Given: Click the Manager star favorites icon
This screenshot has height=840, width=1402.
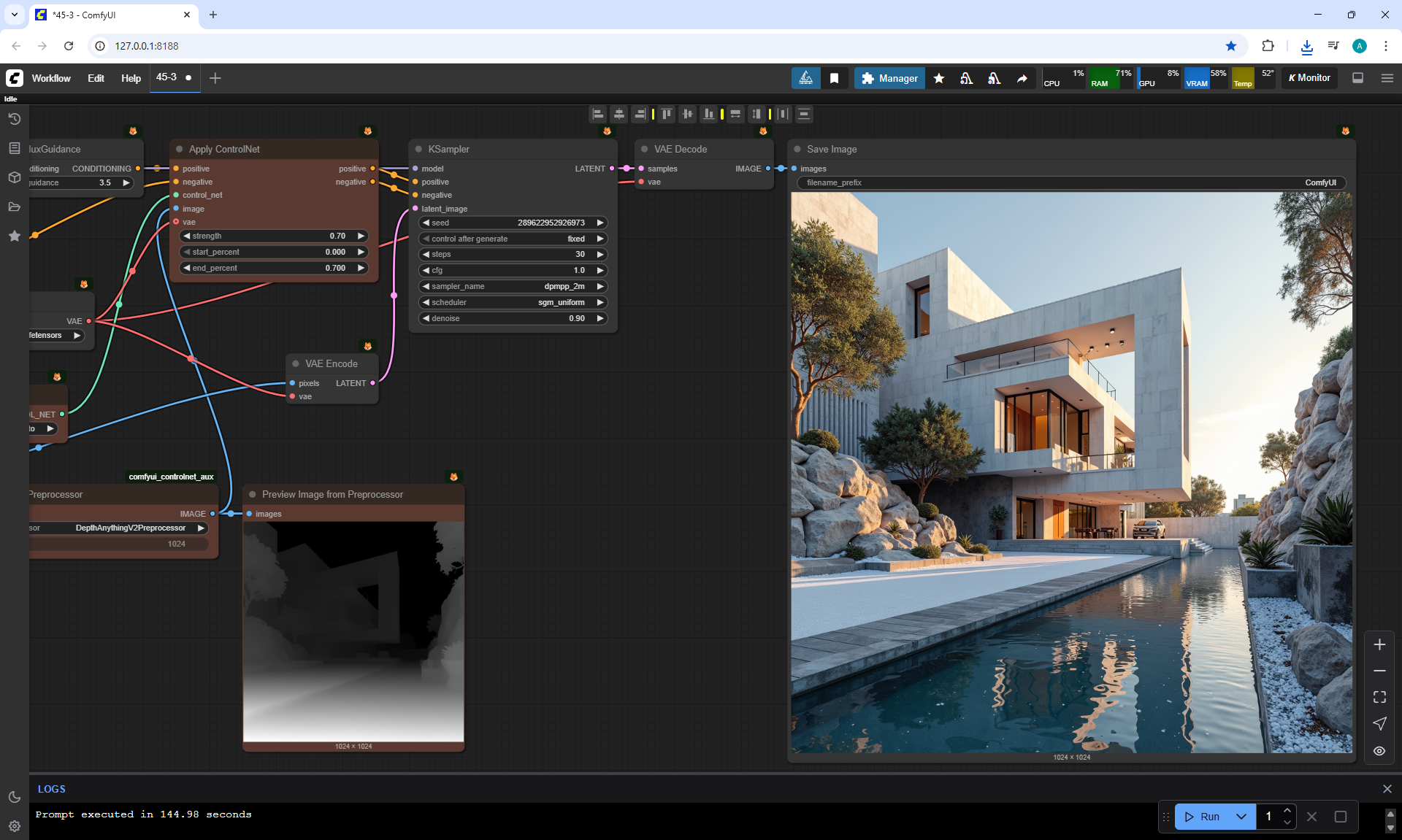Looking at the screenshot, I should pos(939,78).
